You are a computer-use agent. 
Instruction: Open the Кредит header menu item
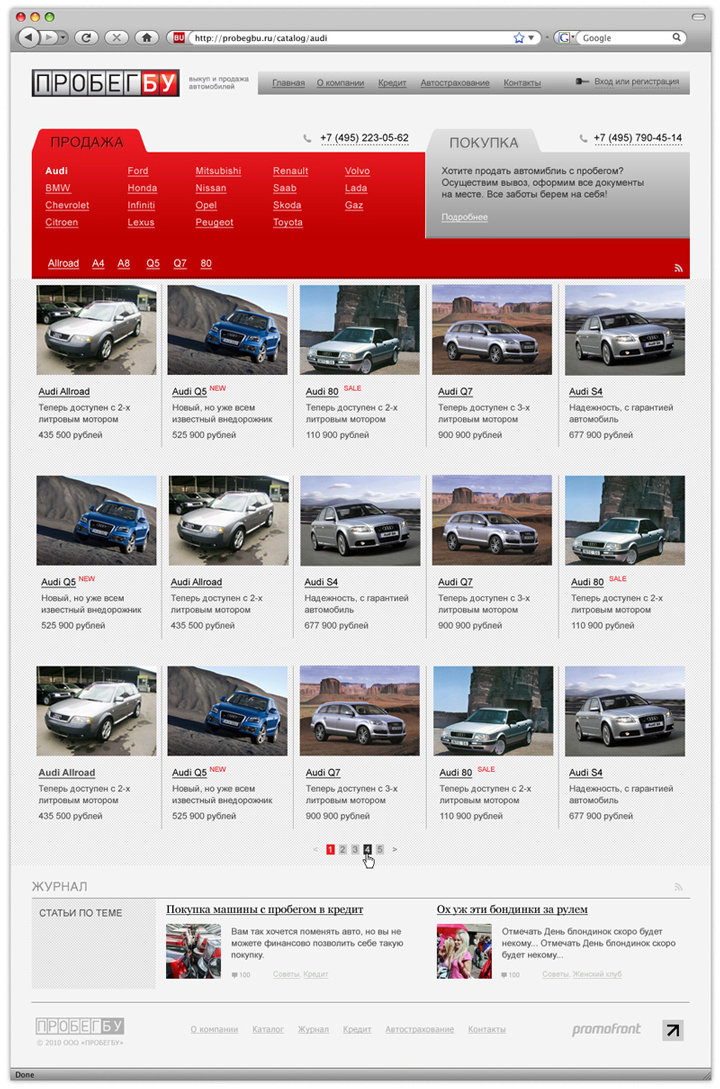tap(392, 83)
